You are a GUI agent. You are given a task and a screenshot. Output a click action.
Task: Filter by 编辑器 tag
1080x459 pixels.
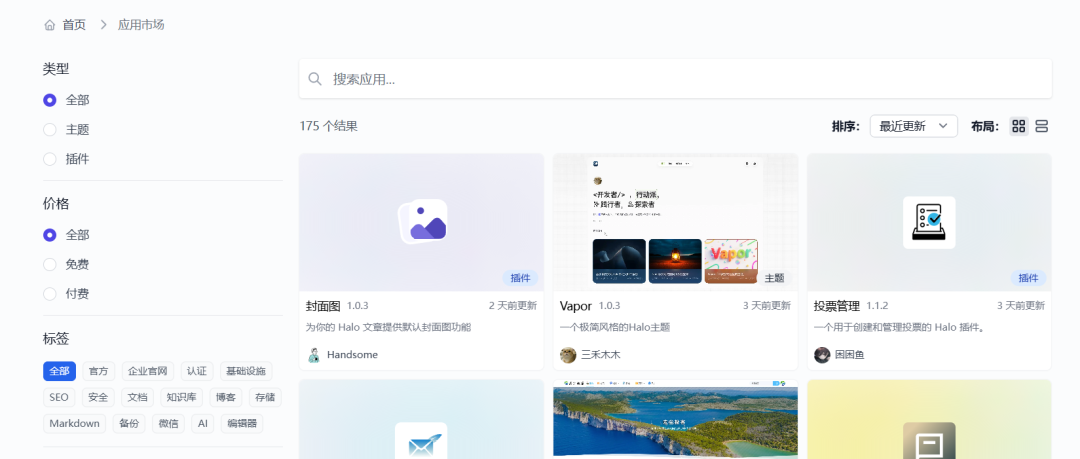(x=242, y=424)
